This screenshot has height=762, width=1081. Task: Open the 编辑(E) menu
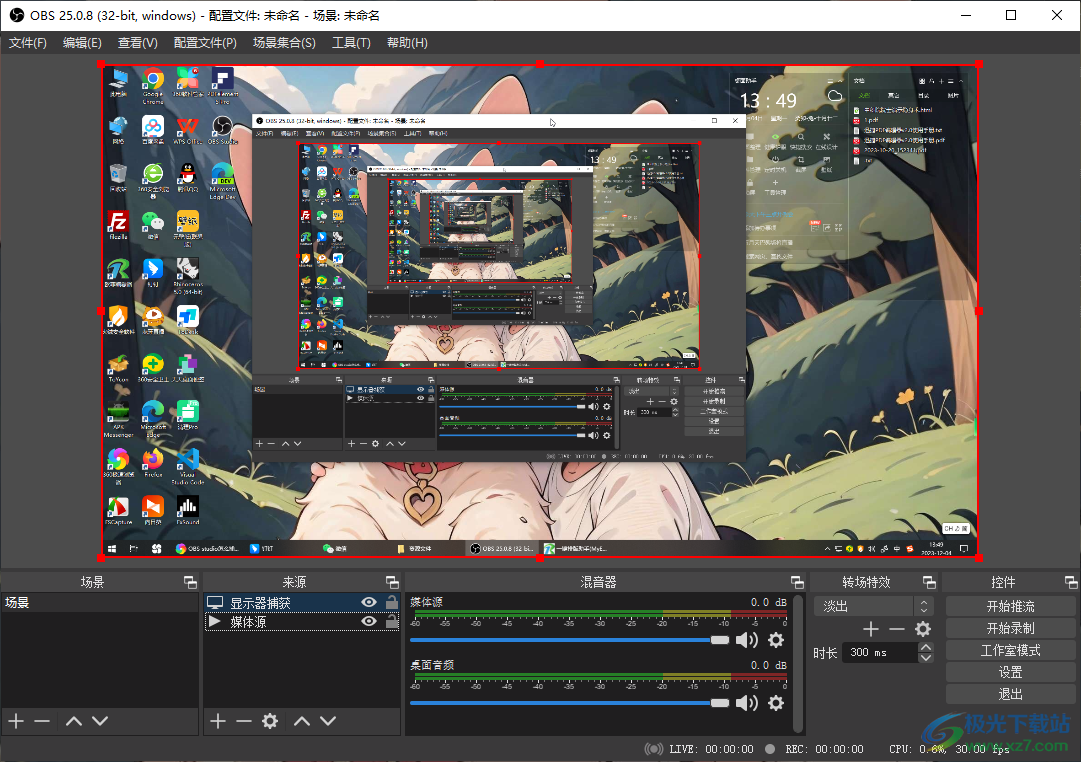point(82,43)
